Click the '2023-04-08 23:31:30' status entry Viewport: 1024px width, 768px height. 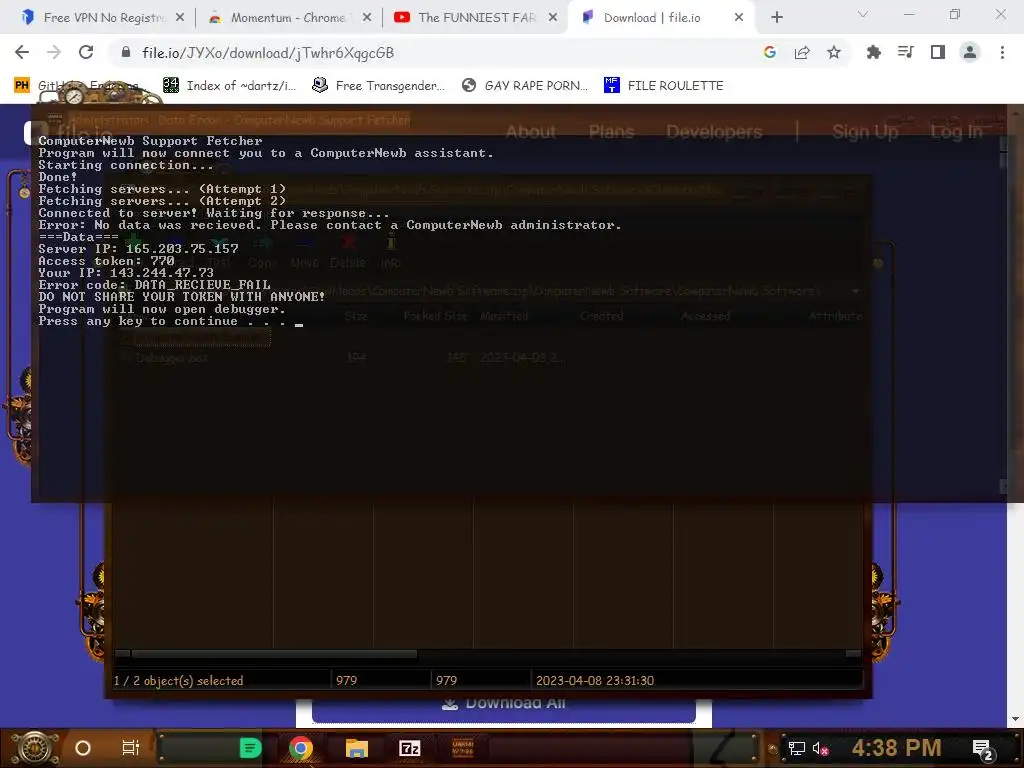[595, 680]
